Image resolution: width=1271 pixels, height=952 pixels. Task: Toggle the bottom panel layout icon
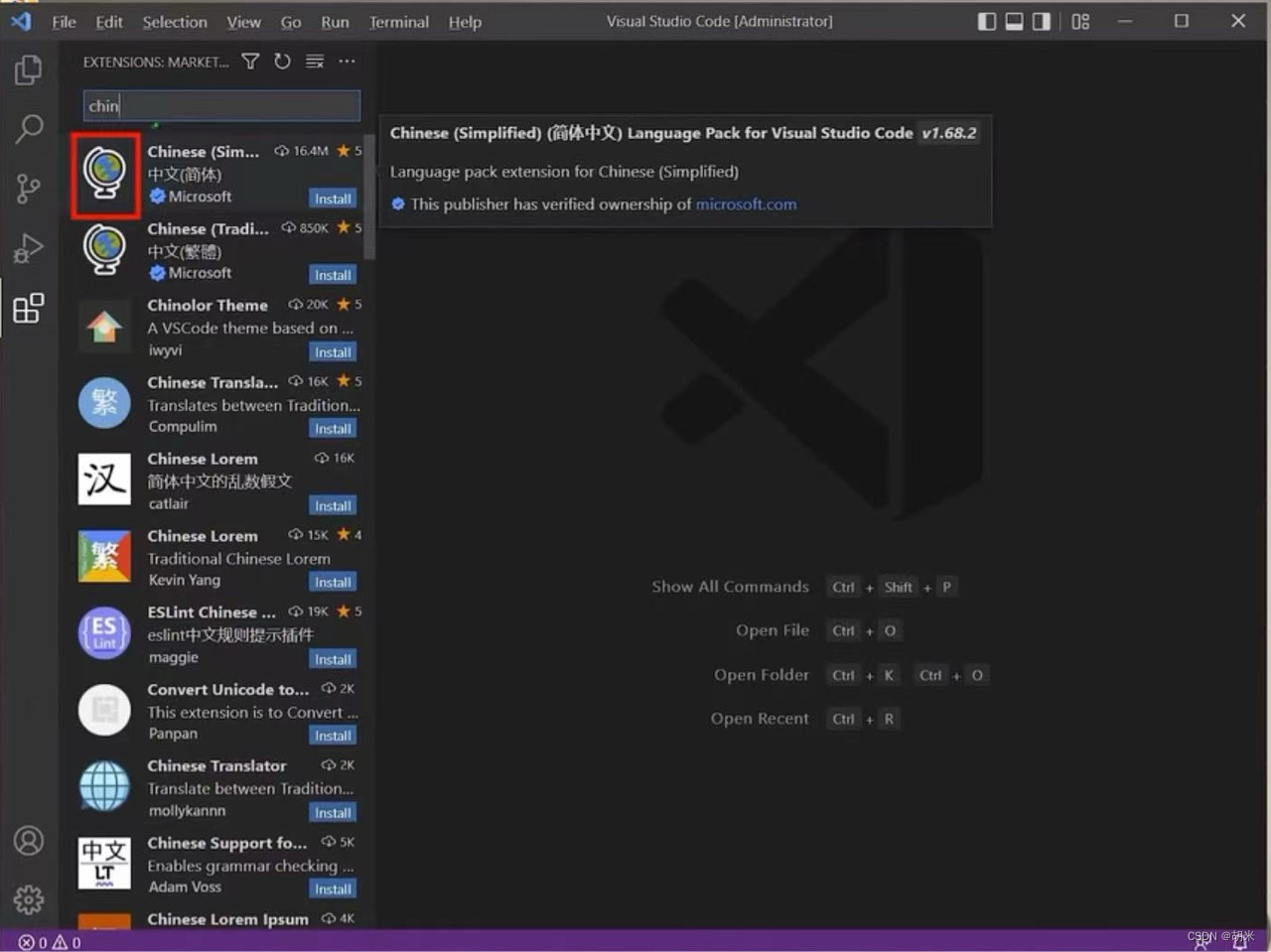point(1014,21)
